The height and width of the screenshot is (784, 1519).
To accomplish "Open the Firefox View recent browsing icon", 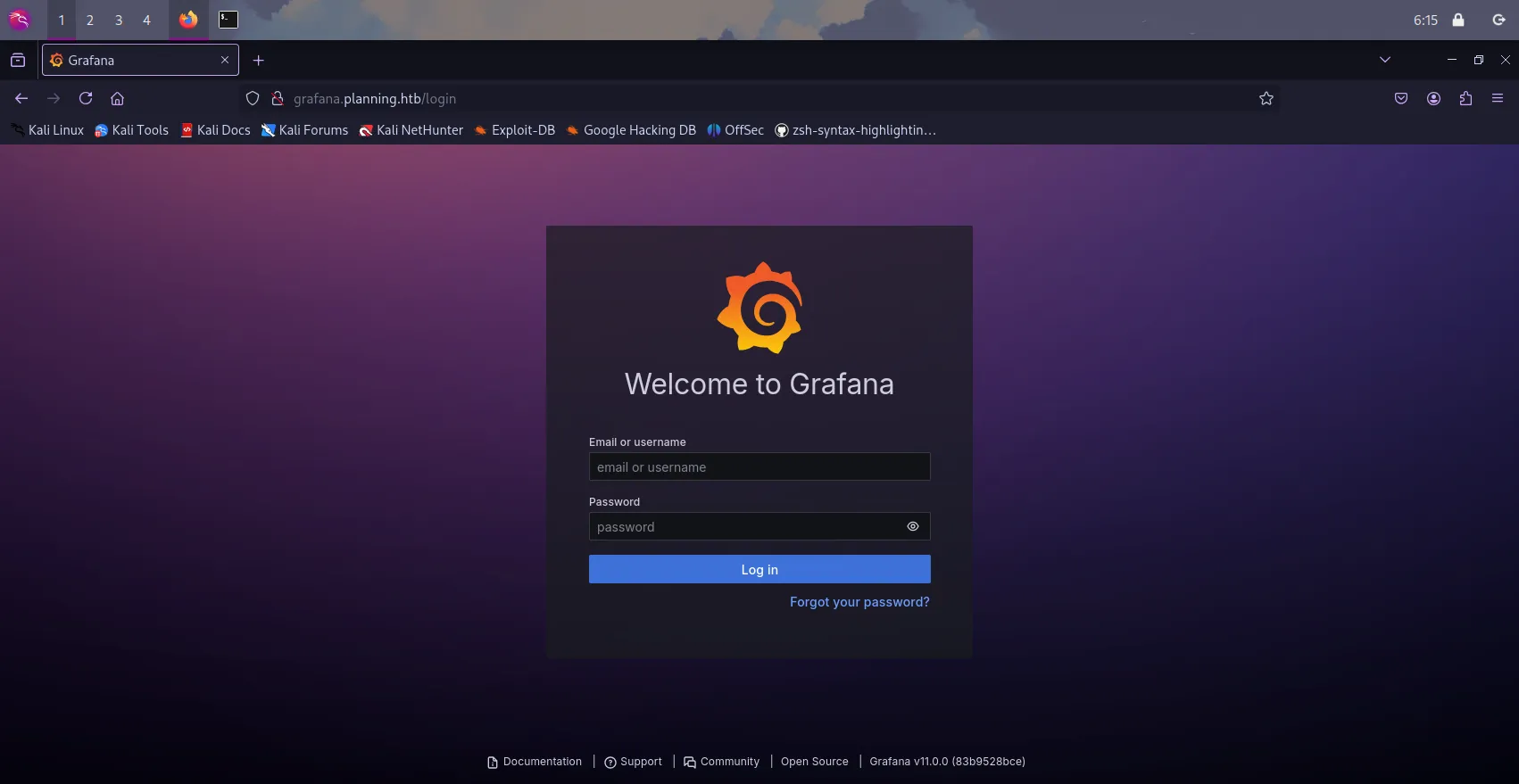I will pyautogui.click(x=18, y=60).
